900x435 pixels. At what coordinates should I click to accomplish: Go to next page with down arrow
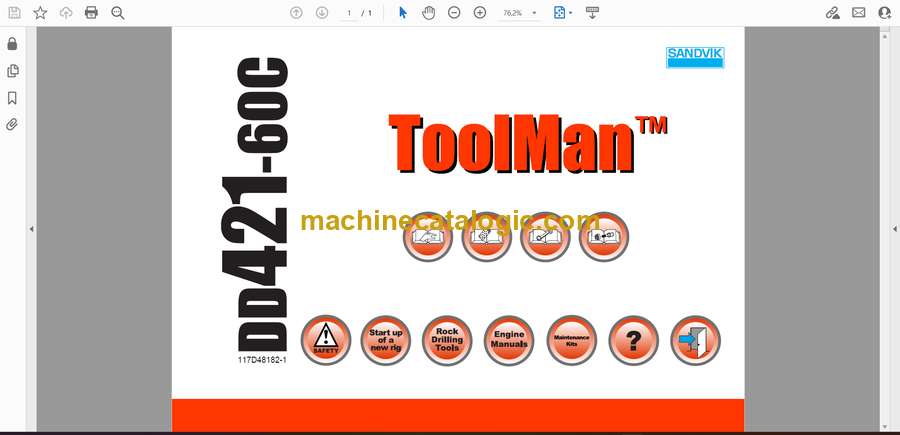pyautogui.click(x=322, y=13)
